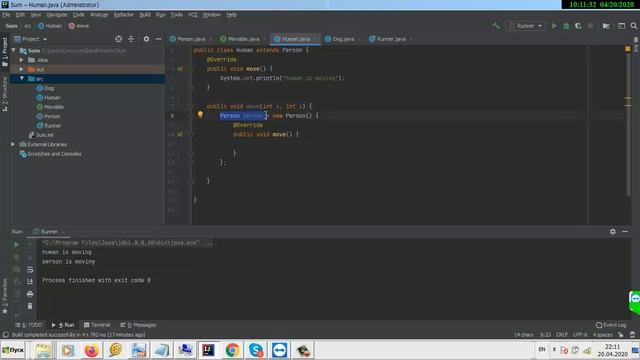Run the Runner configuration with green play button
This screenshot has width=640, height=360.
[554, 26]
